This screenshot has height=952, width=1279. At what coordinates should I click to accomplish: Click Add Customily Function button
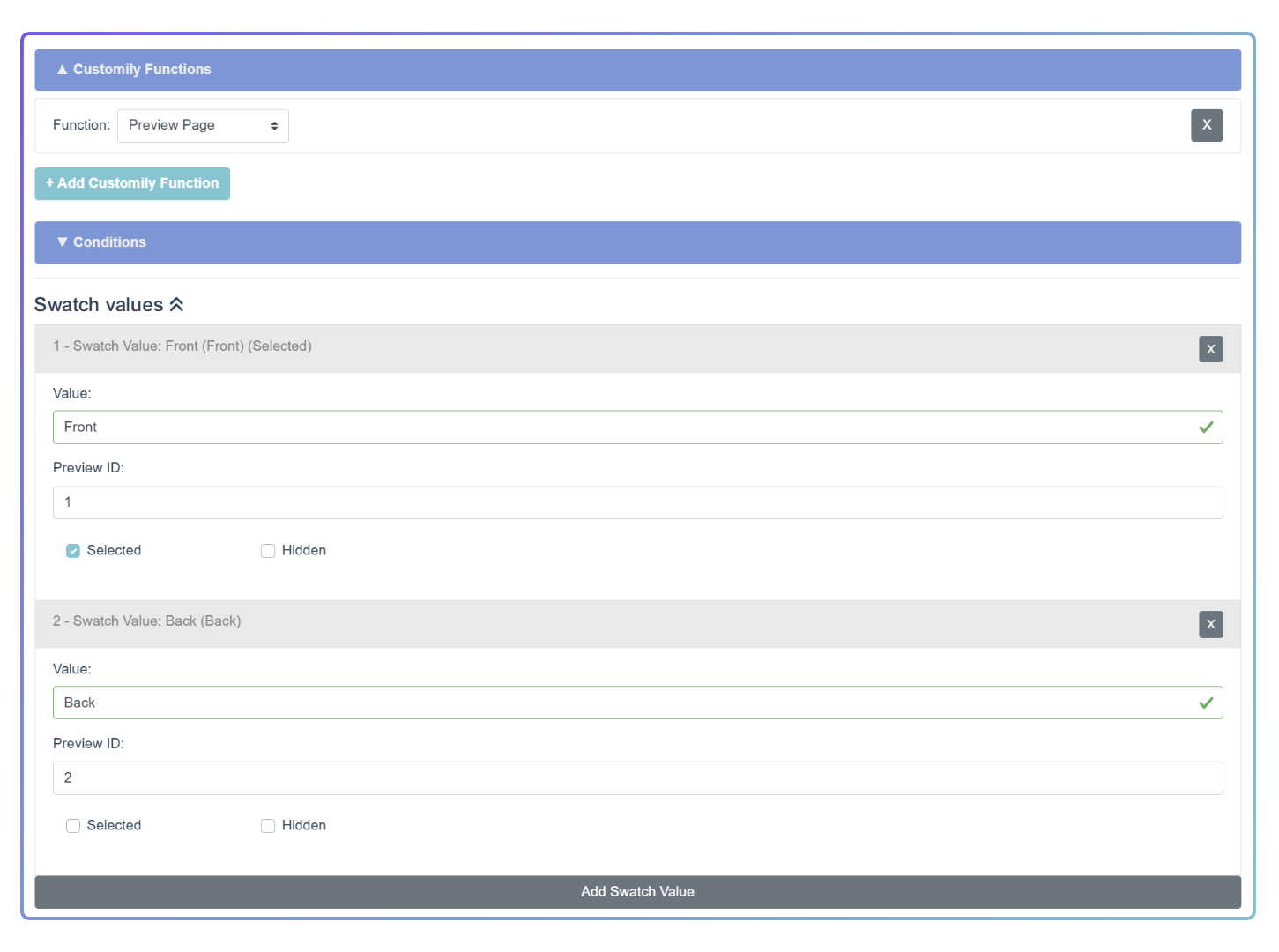point(132,183)
